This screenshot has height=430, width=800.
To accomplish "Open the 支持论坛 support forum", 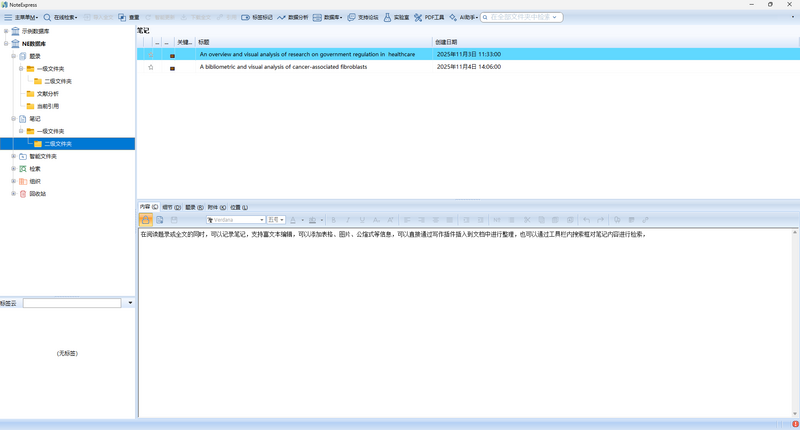I will [363, 17].
